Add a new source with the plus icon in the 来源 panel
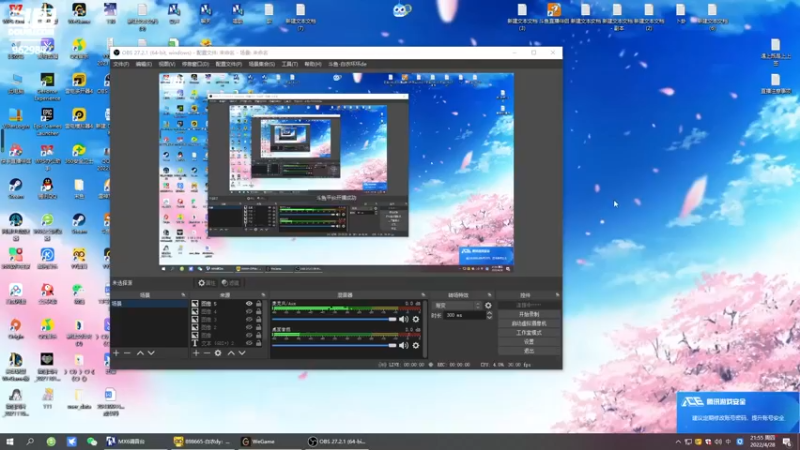800x450 pixels. (196, 353)
